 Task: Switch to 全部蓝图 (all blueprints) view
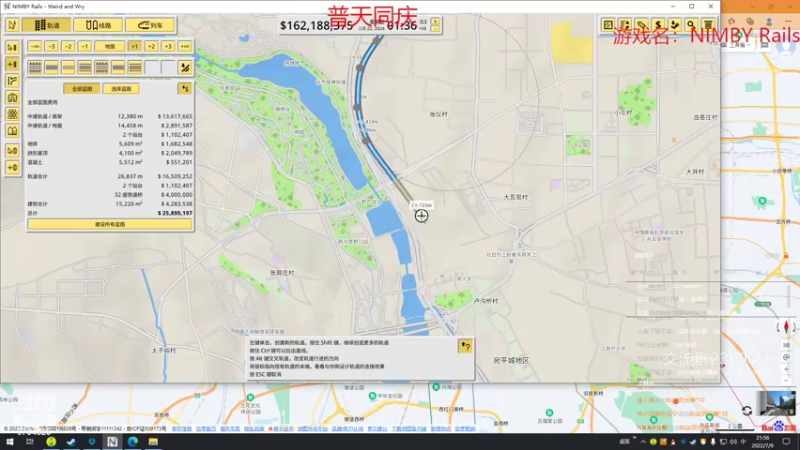click(82, 89)
